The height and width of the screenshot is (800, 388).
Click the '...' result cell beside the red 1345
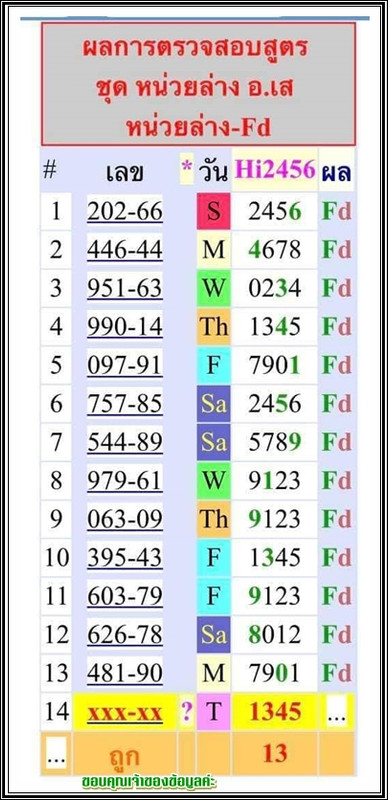click(x=336, y=713)
